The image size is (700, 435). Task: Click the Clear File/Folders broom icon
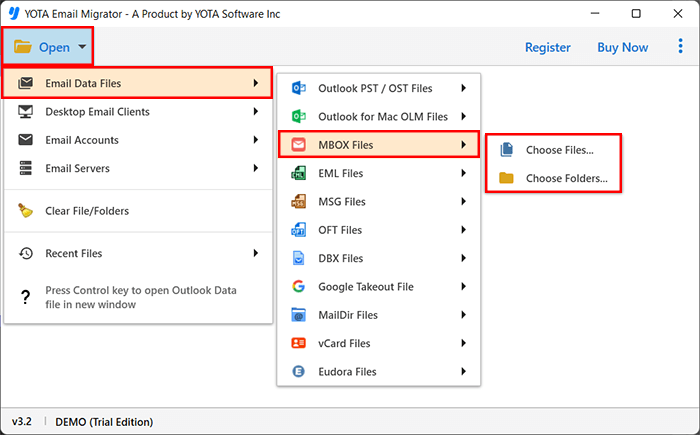click(25, 210)
